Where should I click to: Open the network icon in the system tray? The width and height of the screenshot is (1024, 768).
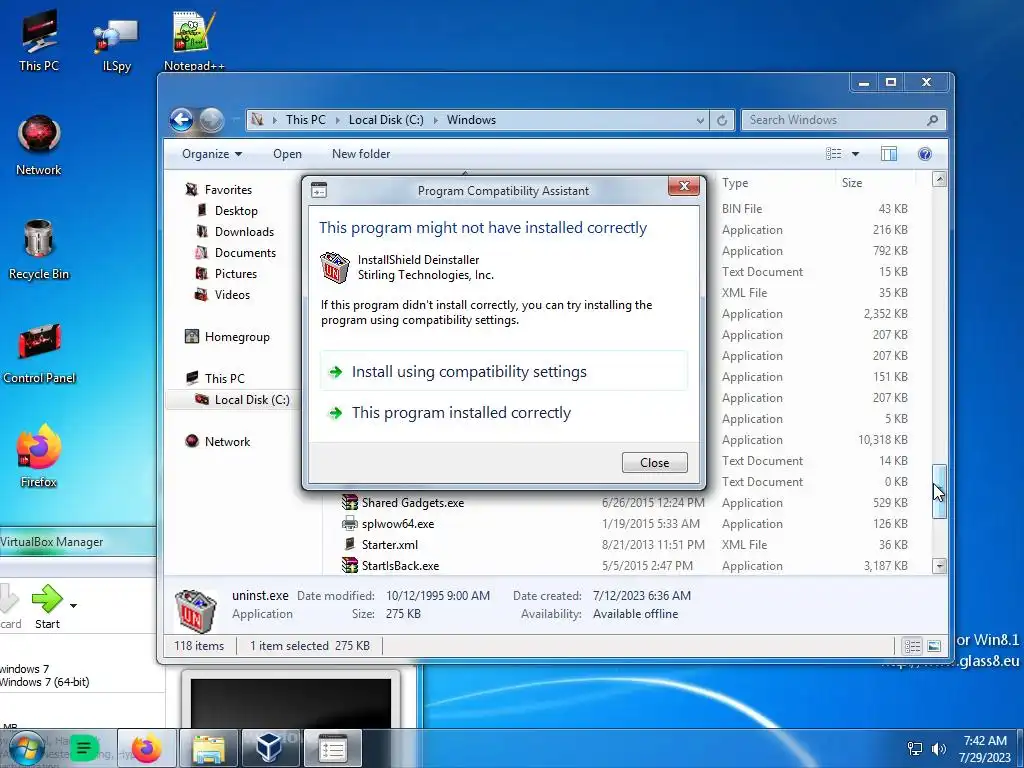tap(915, 748)
